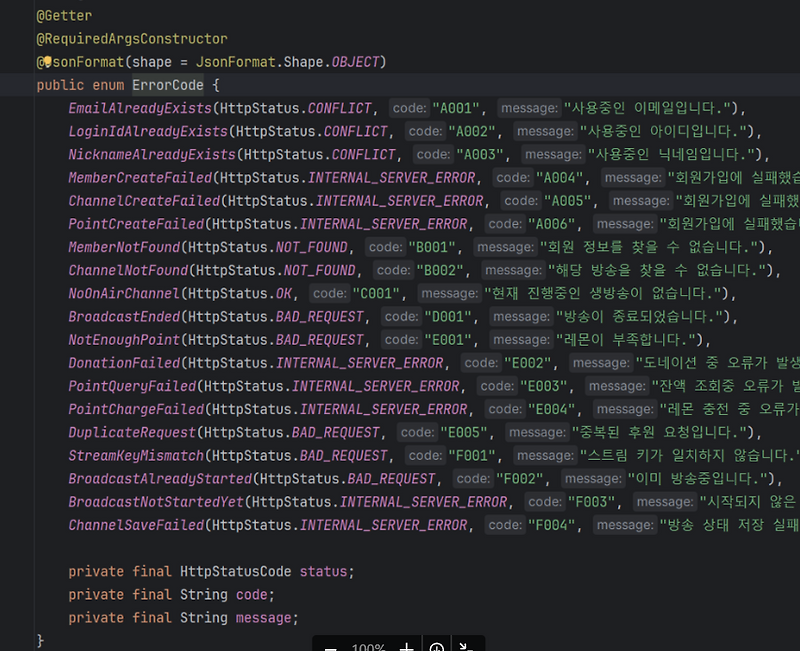
Task: Click the 100% zoom level indicator
Action: pos(367,649)
